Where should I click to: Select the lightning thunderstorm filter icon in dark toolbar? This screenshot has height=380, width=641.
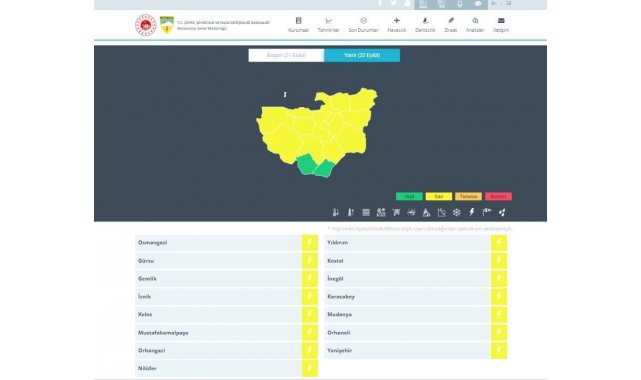click(472, 212)
